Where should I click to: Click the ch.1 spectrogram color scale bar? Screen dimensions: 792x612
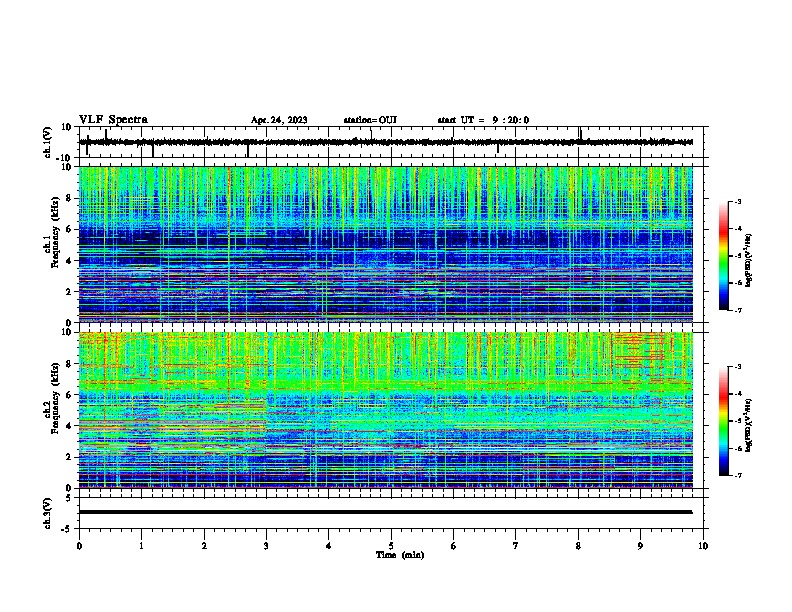(x=723, y=256)
